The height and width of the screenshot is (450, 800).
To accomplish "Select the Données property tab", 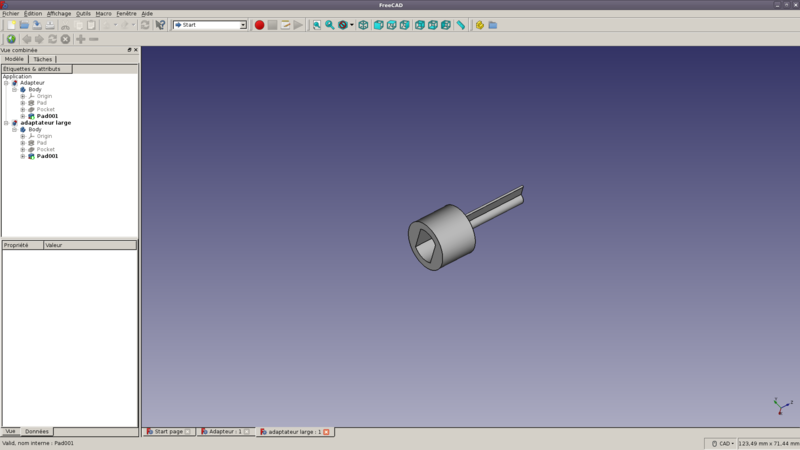I will tap(37, 431).
